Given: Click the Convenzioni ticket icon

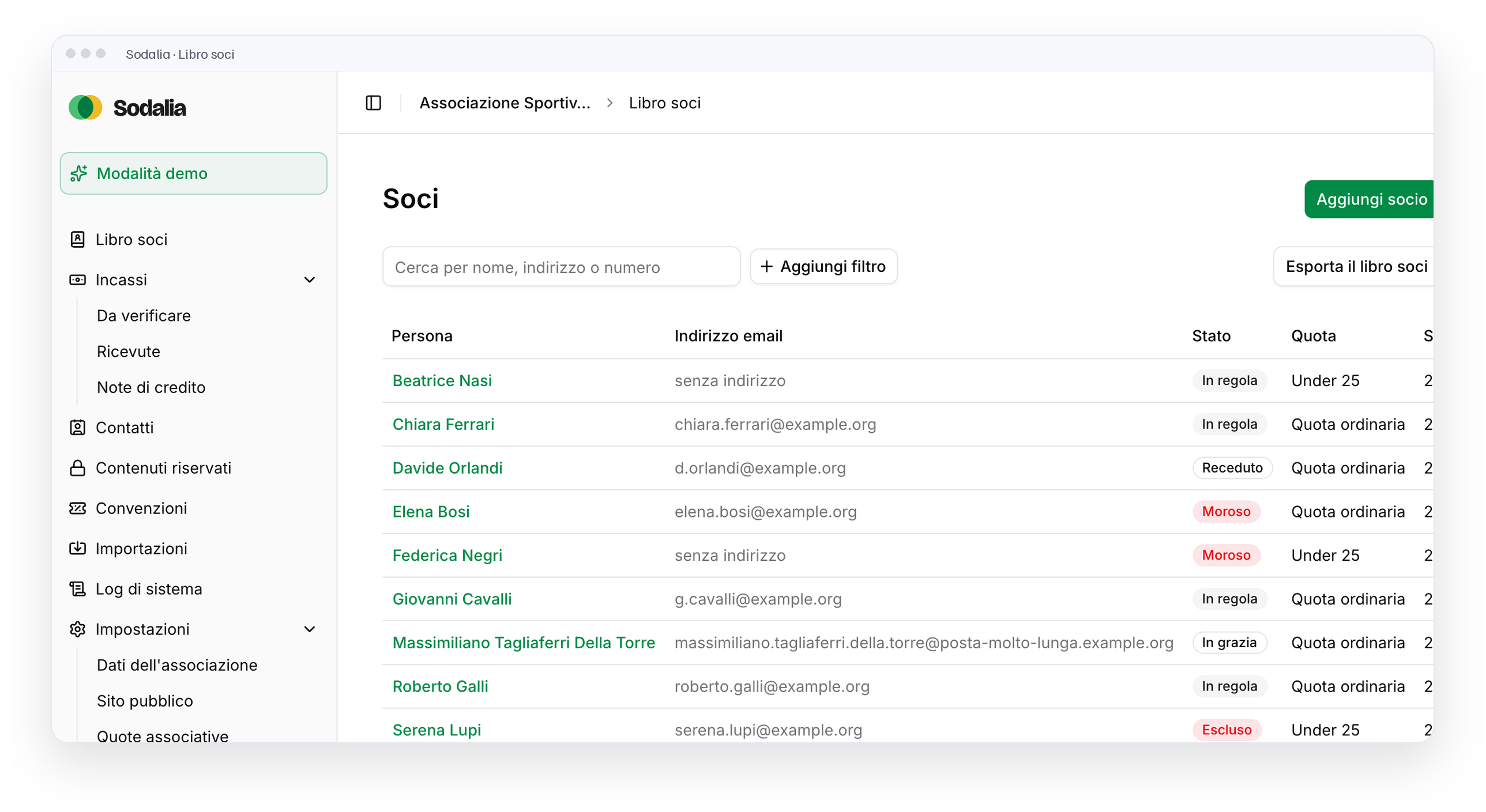Looking at the screenshot, I should click(x=77, y=508).
